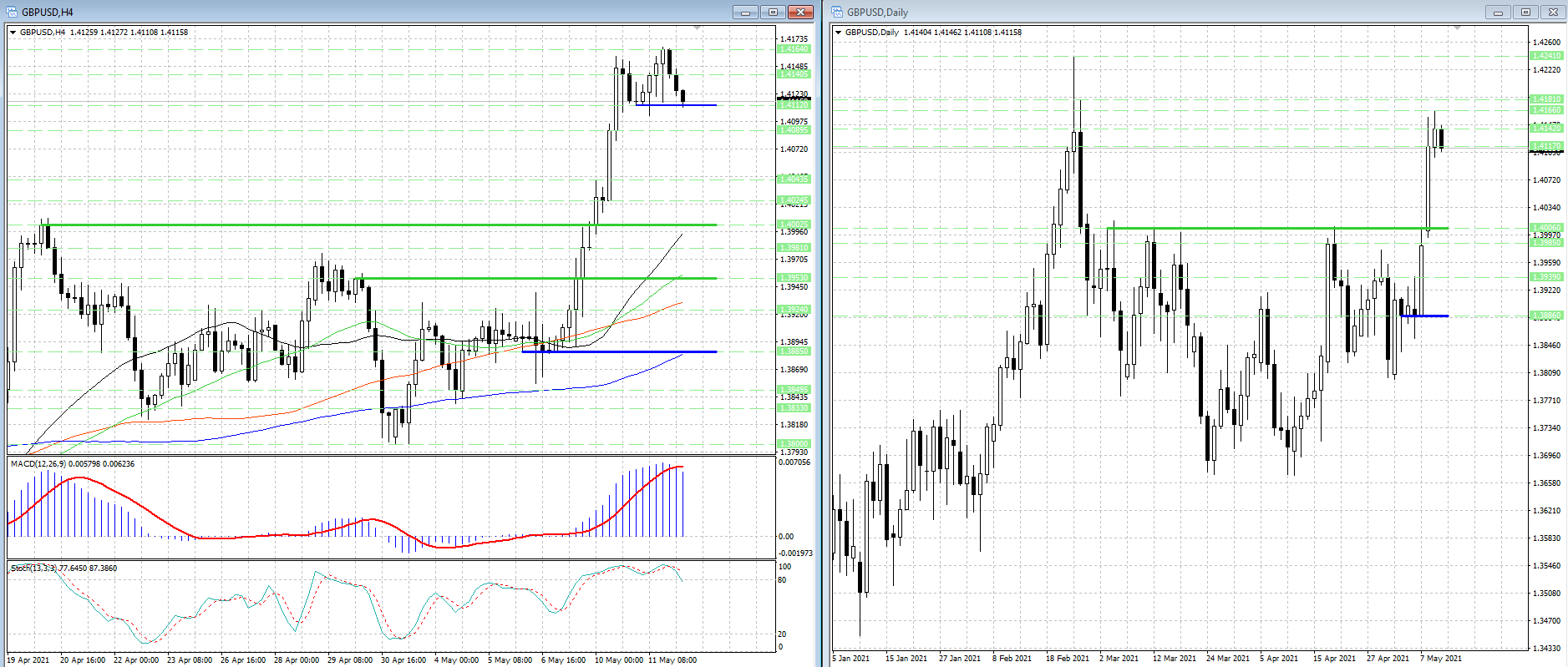Click the 1.41810 price label in Daily chart

coord(1546,99)
